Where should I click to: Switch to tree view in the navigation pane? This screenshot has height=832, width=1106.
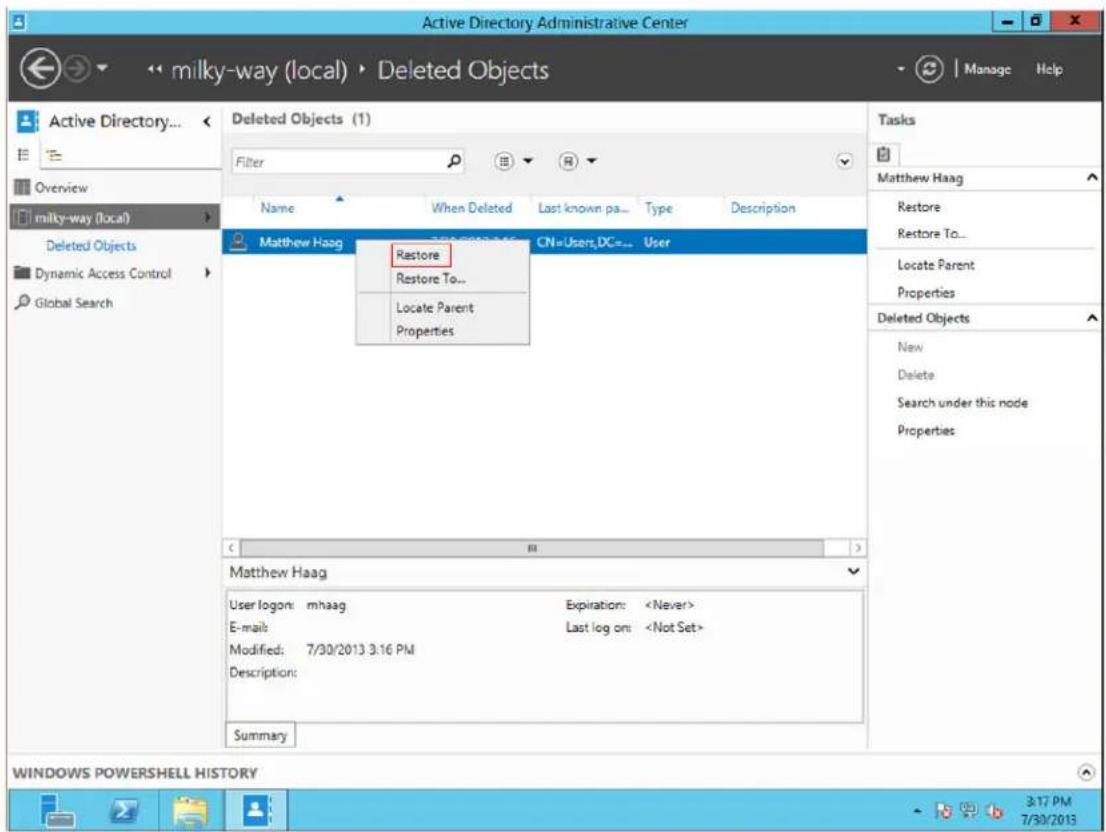click(53, 155)
